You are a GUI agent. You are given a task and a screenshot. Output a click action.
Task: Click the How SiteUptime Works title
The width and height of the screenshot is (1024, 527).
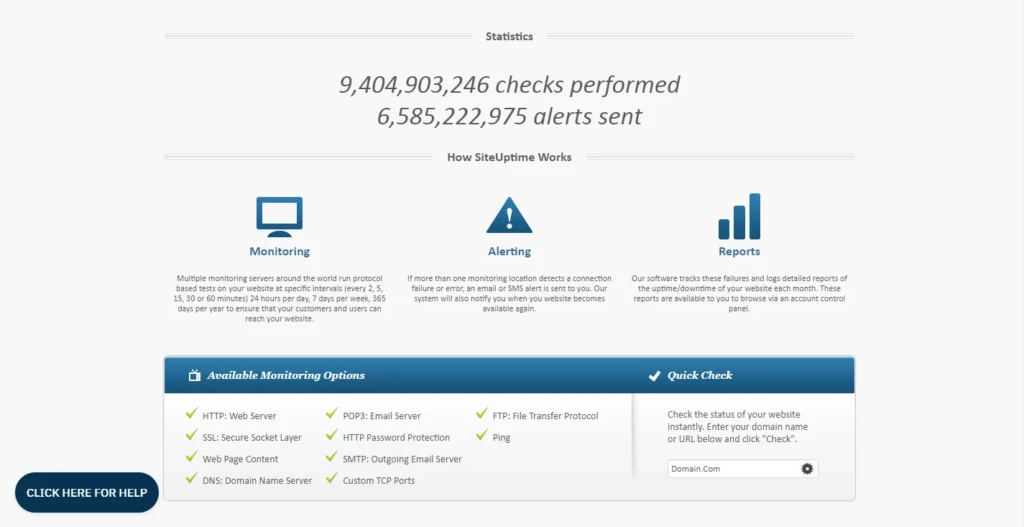point(509,157)
